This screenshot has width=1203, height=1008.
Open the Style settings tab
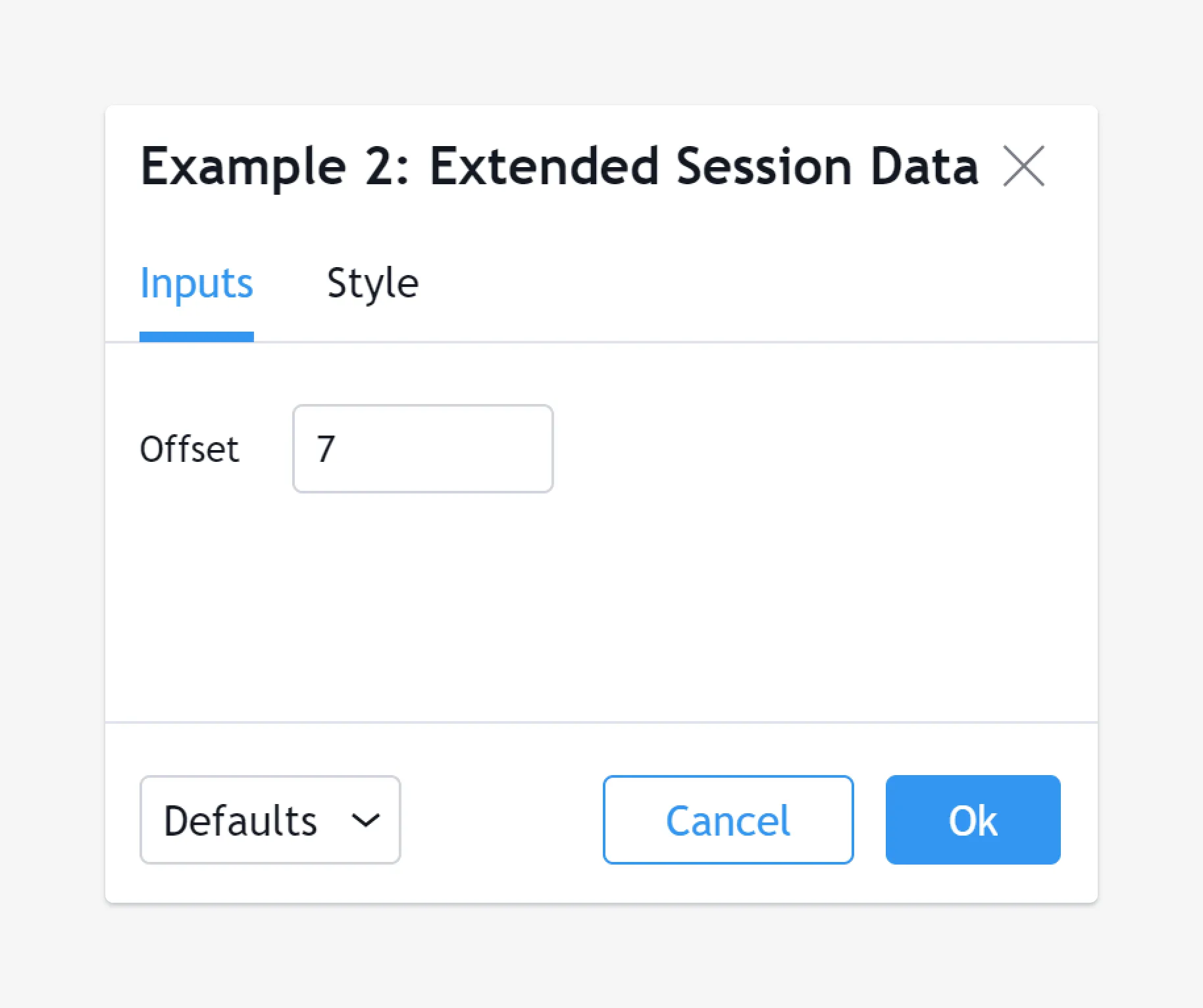[x=372, y=284]
